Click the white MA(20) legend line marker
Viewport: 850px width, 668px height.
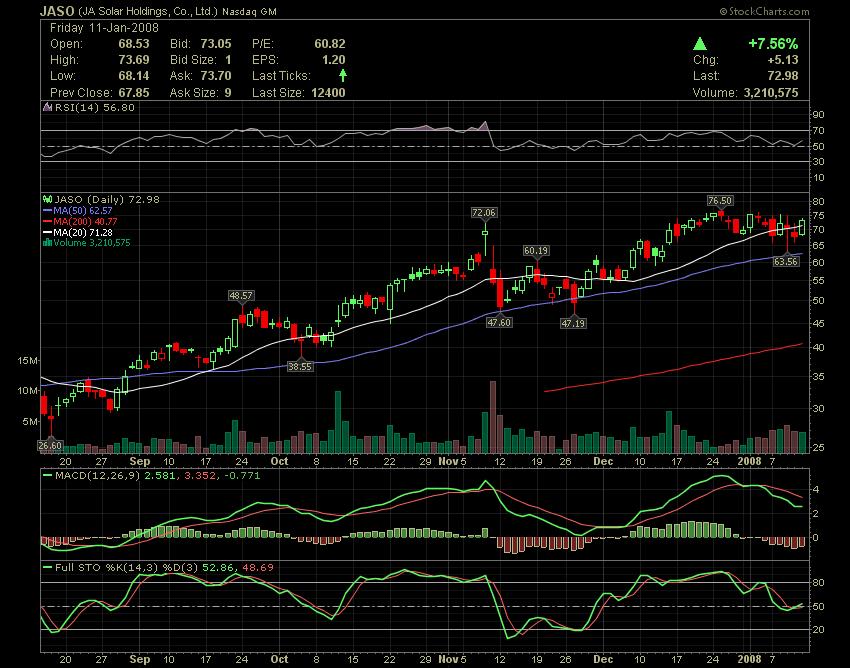(x=48, y=233)
